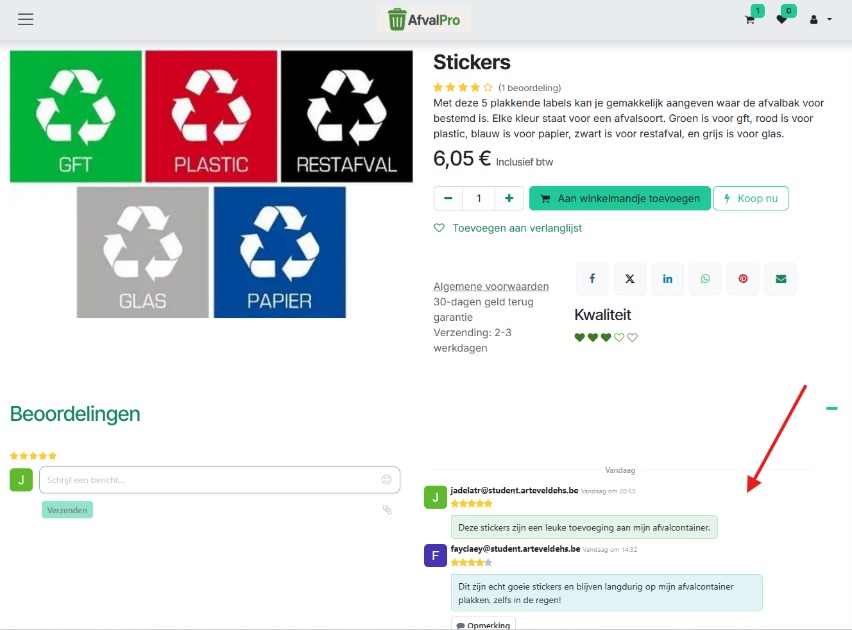The image size is (852, 630).
Task: Share product on LinkedIn
Action: tap(667, 279)
